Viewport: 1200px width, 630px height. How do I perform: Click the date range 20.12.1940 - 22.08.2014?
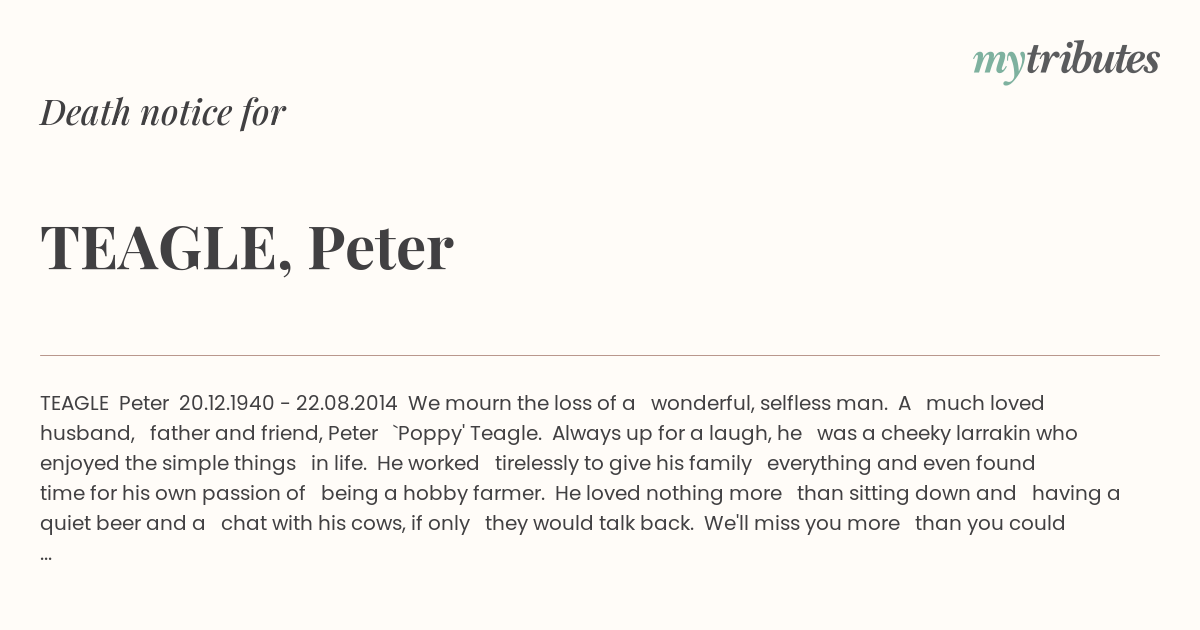point(288,403)
